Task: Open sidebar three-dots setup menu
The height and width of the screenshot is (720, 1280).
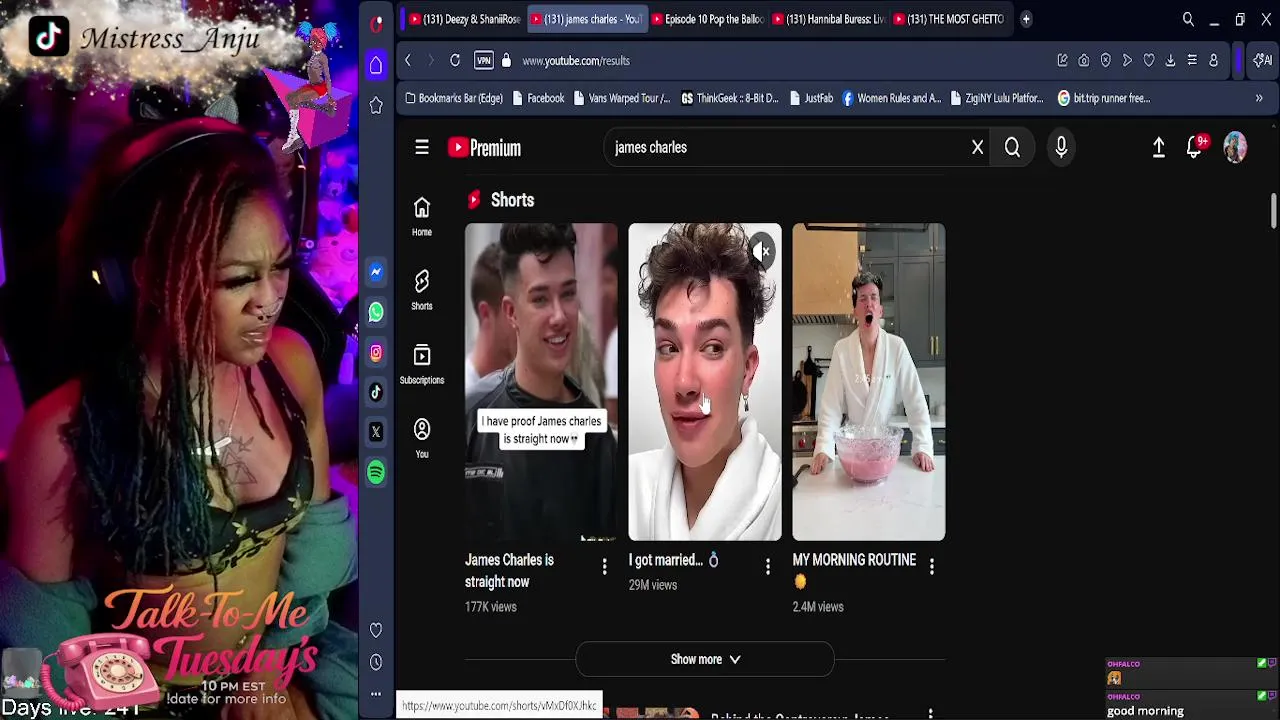Action: tap(376, 693)
